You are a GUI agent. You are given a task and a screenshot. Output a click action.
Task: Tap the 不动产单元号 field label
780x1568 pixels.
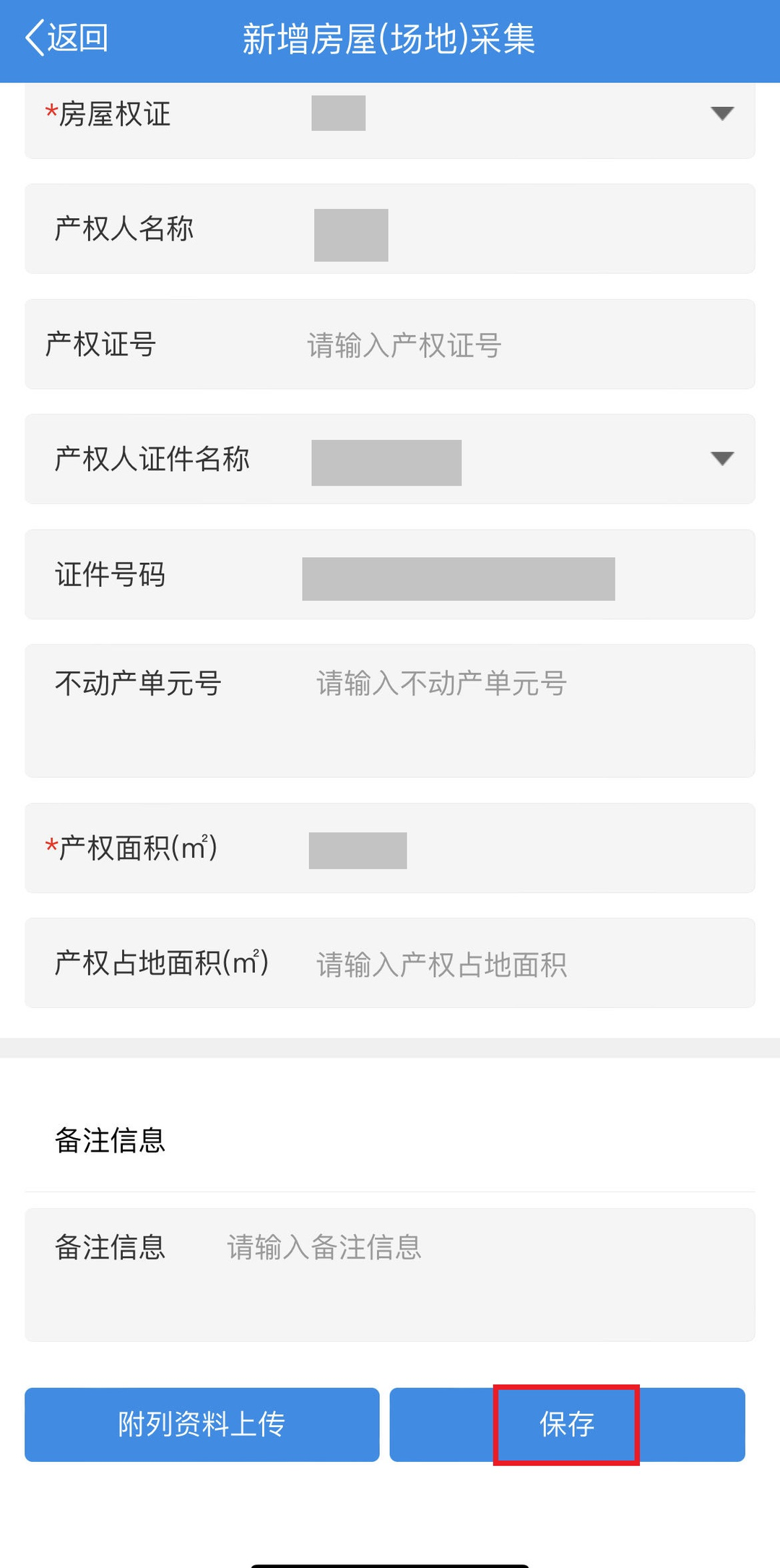coord(138,684)
